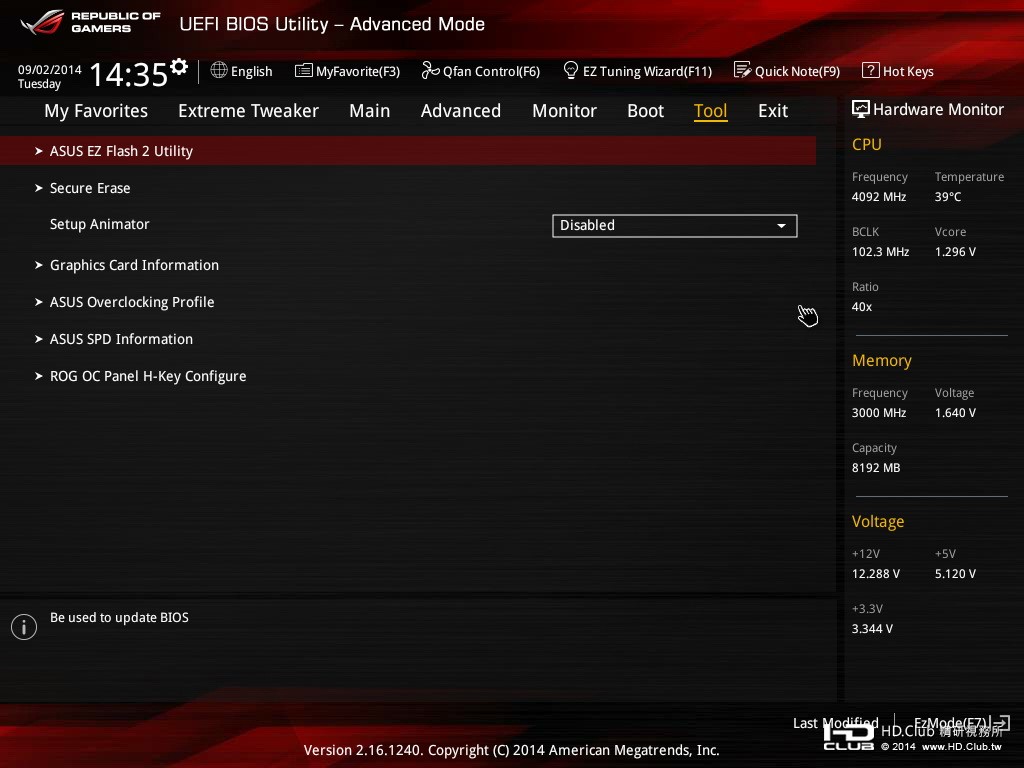Click the 'Be used to update BIOS' help text
Screen dimensions: 1024x768
[x=120, y=617]
